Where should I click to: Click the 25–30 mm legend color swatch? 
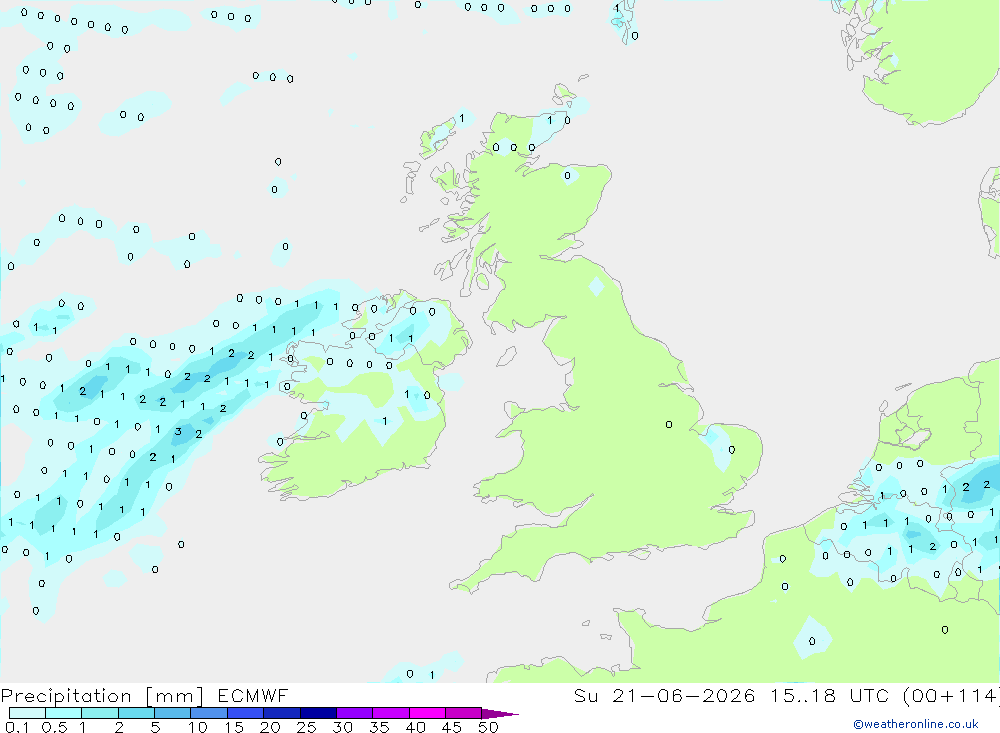[318, 713]
